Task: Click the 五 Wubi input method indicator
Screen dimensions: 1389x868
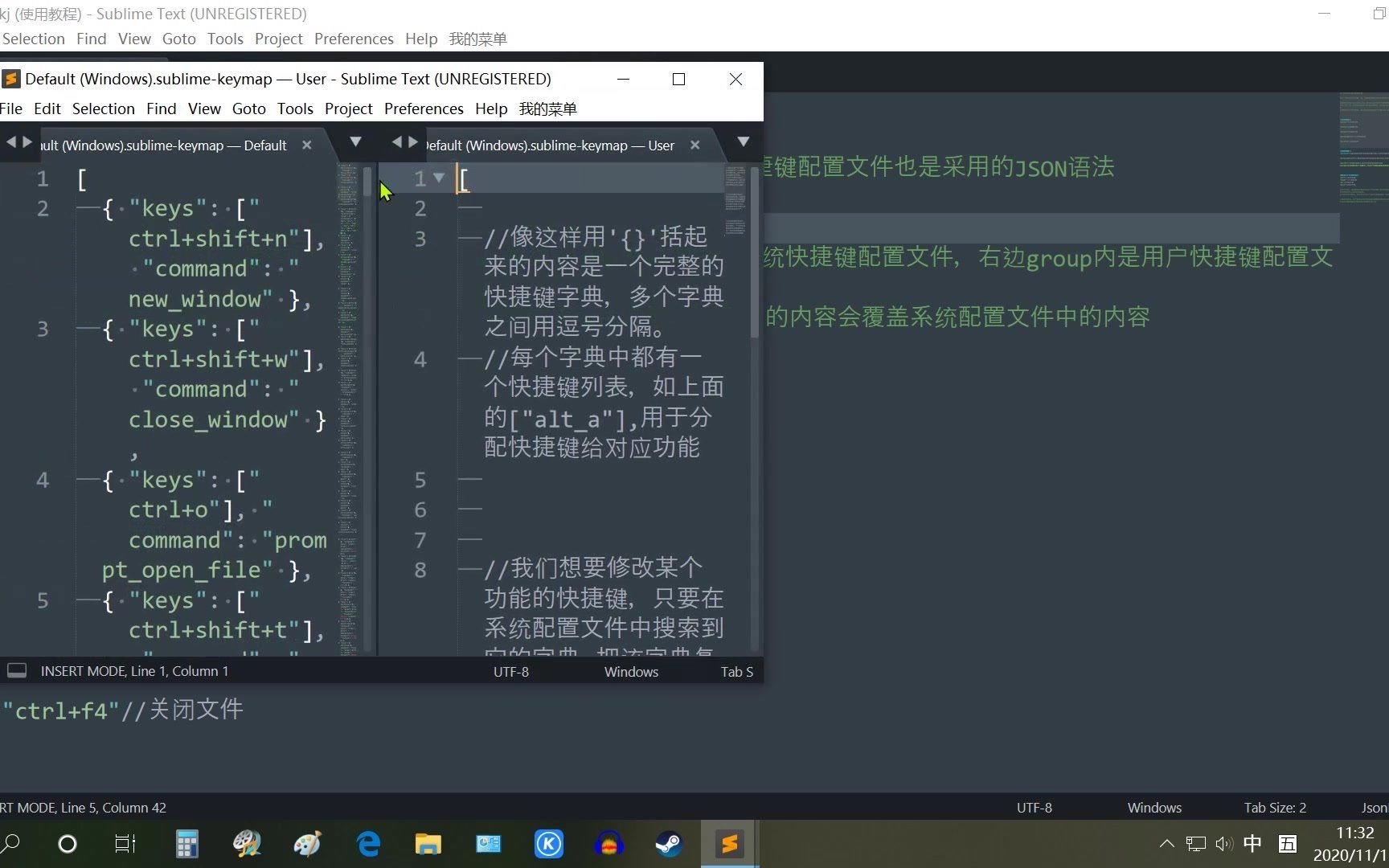Action: (x=1288, y=843)
